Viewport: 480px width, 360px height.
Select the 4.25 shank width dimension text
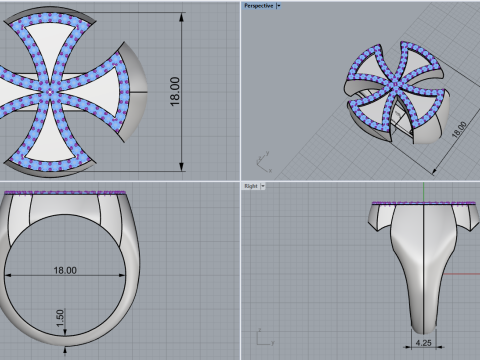click(423, 342)
